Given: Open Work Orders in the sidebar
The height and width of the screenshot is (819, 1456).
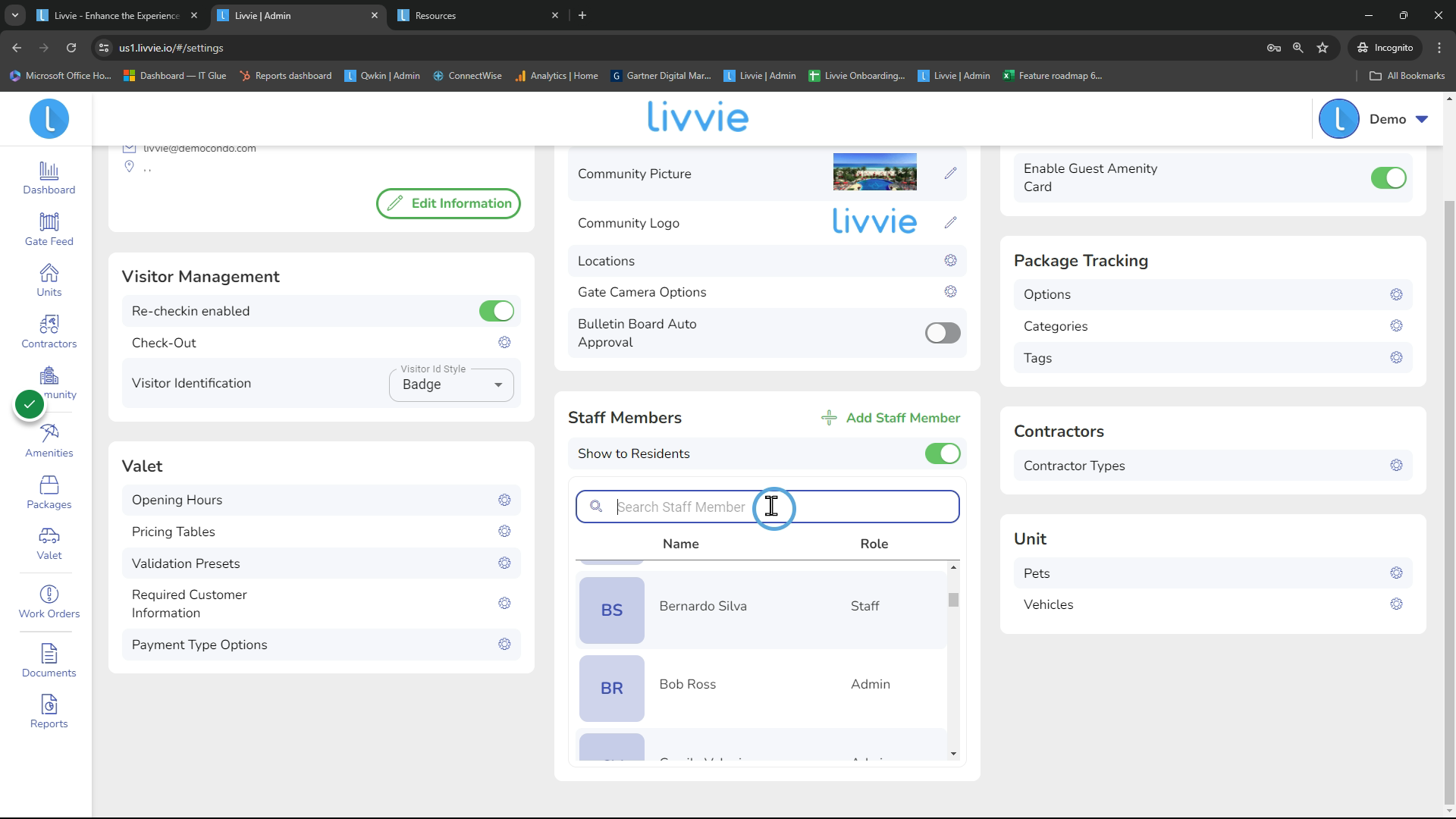Looking at the screenshot, I should pyautogui.click(x=49, y=602).
